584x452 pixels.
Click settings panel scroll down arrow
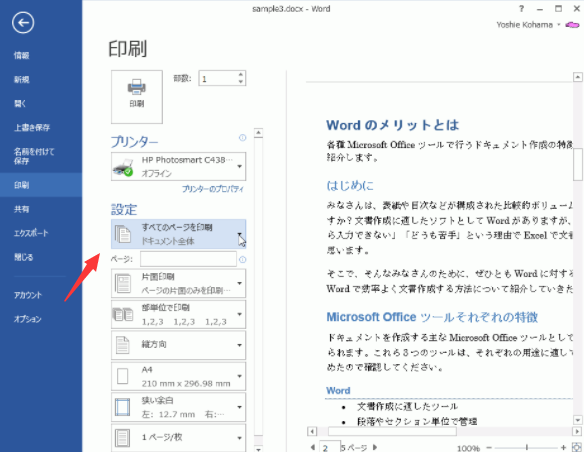coord(258,449)
